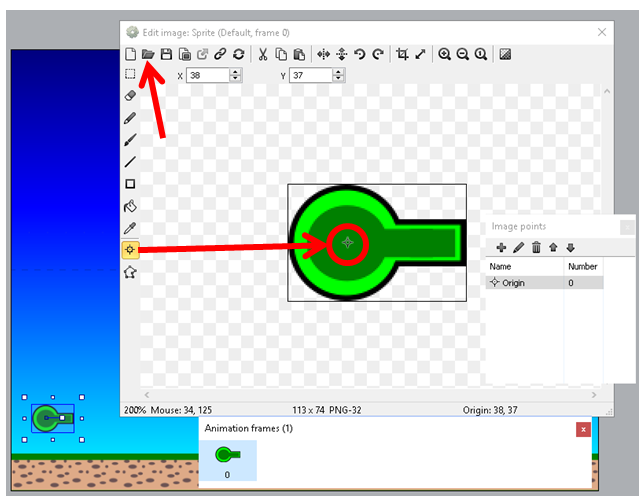Select the Eraser tool

[x=130, y=96]
